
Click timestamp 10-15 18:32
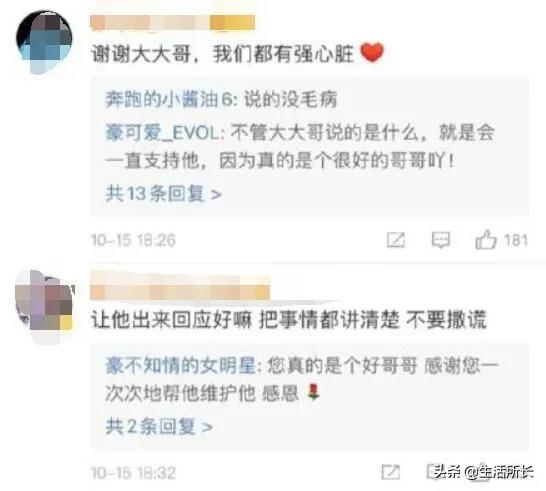[x=133, y=473]
